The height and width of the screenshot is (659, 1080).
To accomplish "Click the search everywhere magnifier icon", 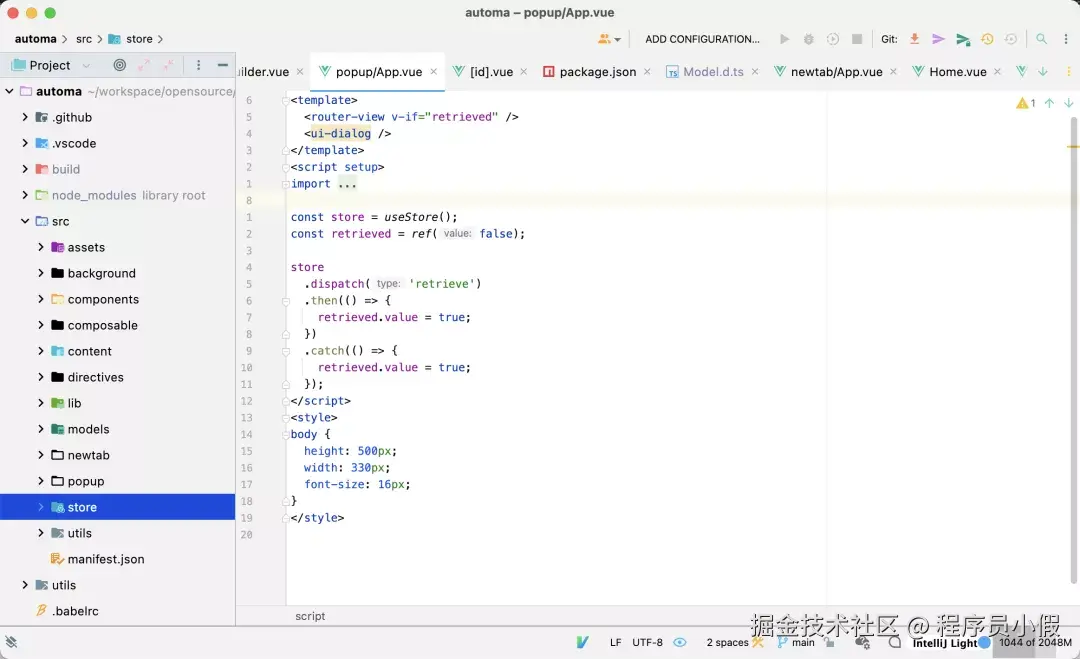I will pyautogui.click(x=1041, y=39).
